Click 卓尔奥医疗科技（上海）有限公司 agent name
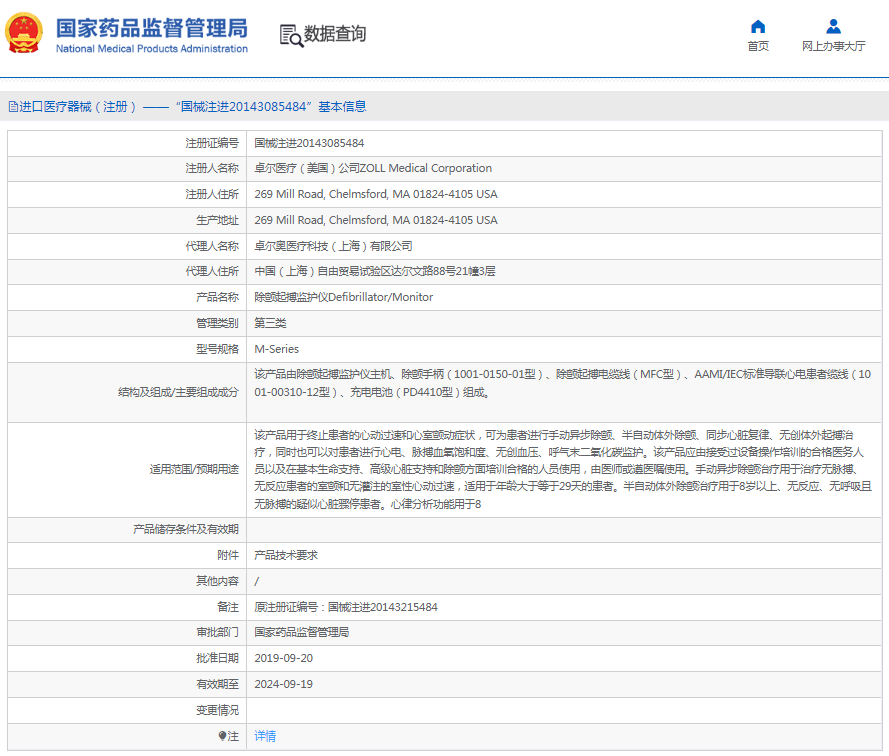Image resolution: width=889 pixels, height=756 pixels. [333, 246]
